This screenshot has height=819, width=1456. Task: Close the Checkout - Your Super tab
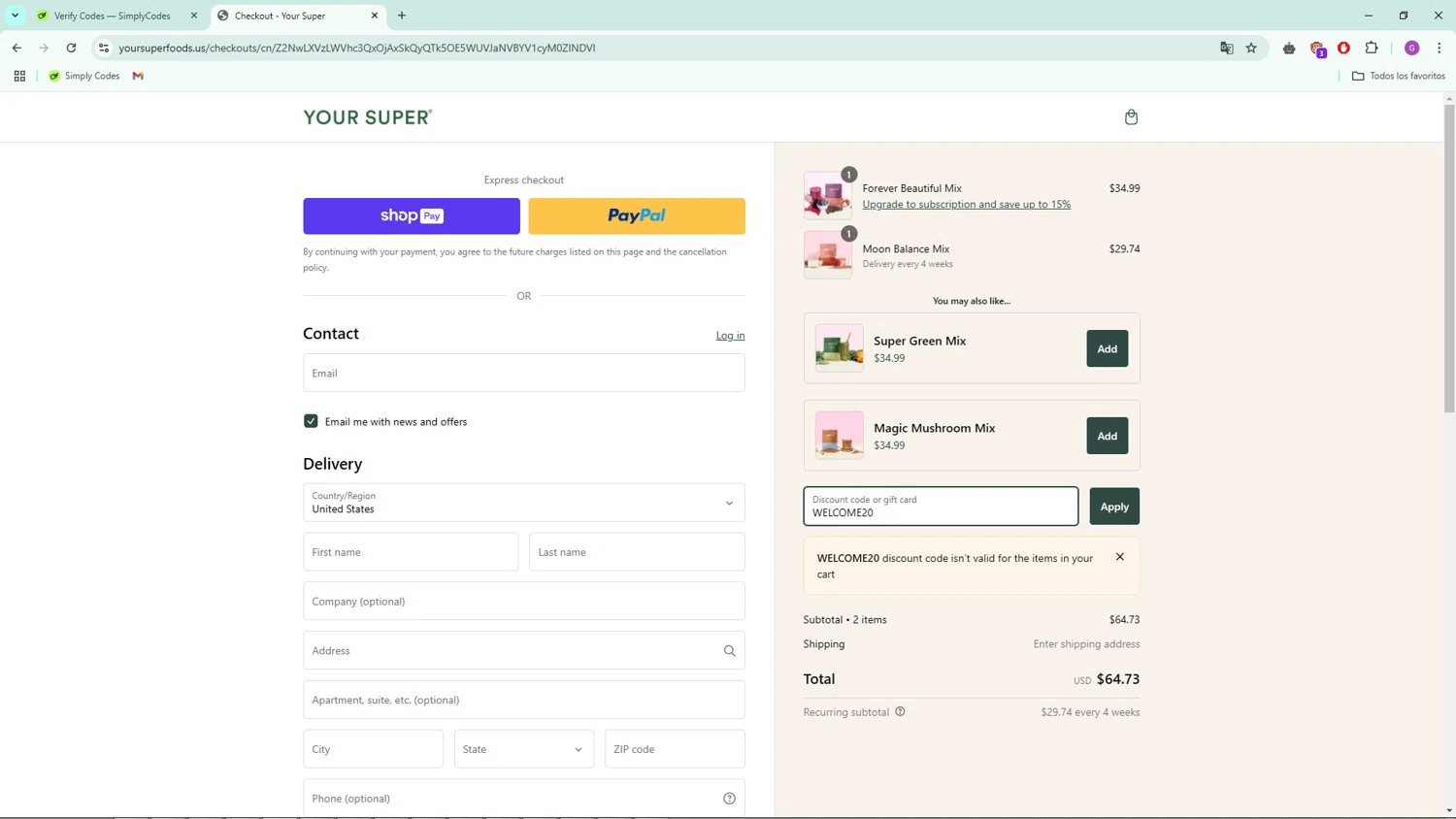pos(375,16)
